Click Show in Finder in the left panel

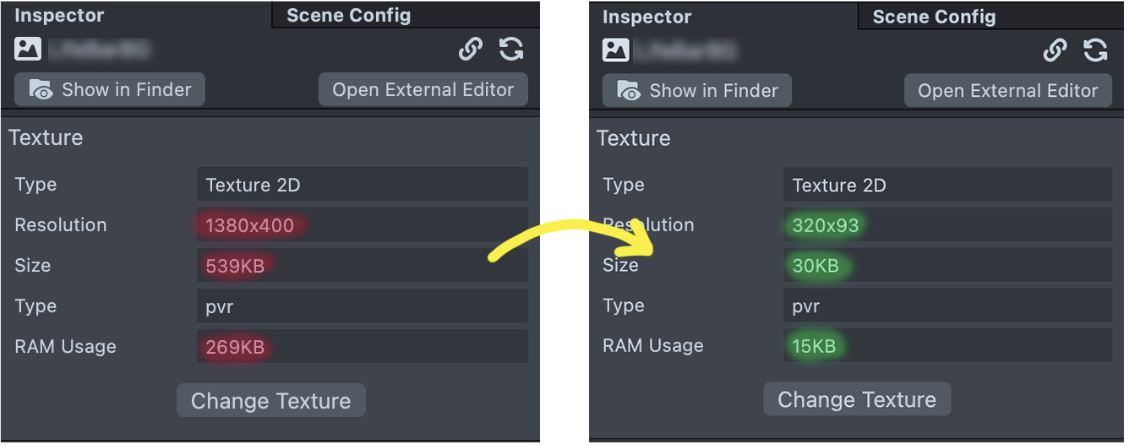110,90
